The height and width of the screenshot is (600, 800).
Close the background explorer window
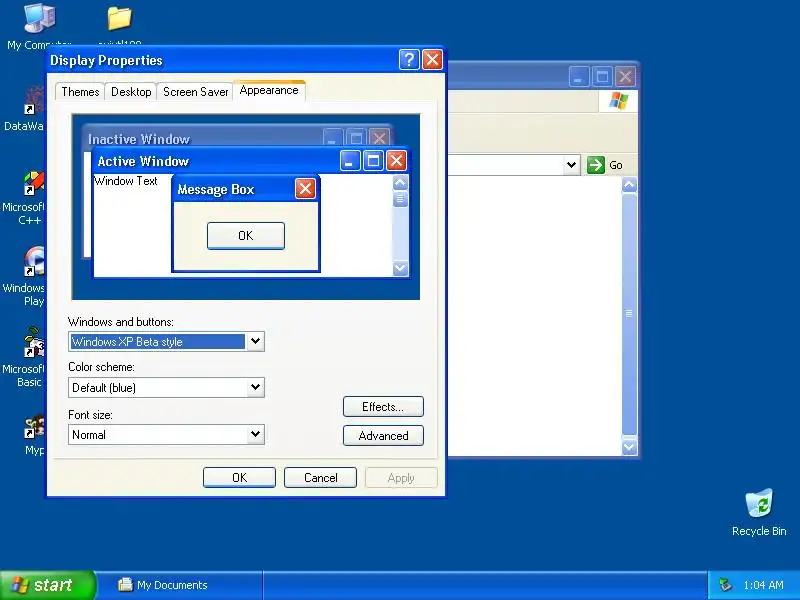[x=625, y=77]
